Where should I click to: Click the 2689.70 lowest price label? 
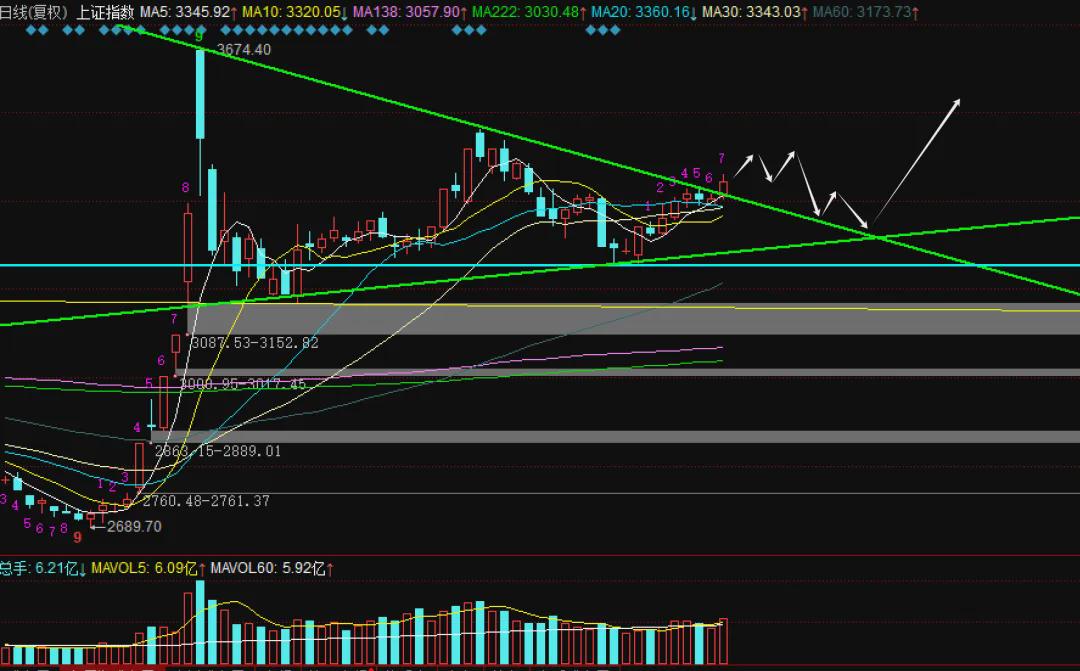(134, 526)
